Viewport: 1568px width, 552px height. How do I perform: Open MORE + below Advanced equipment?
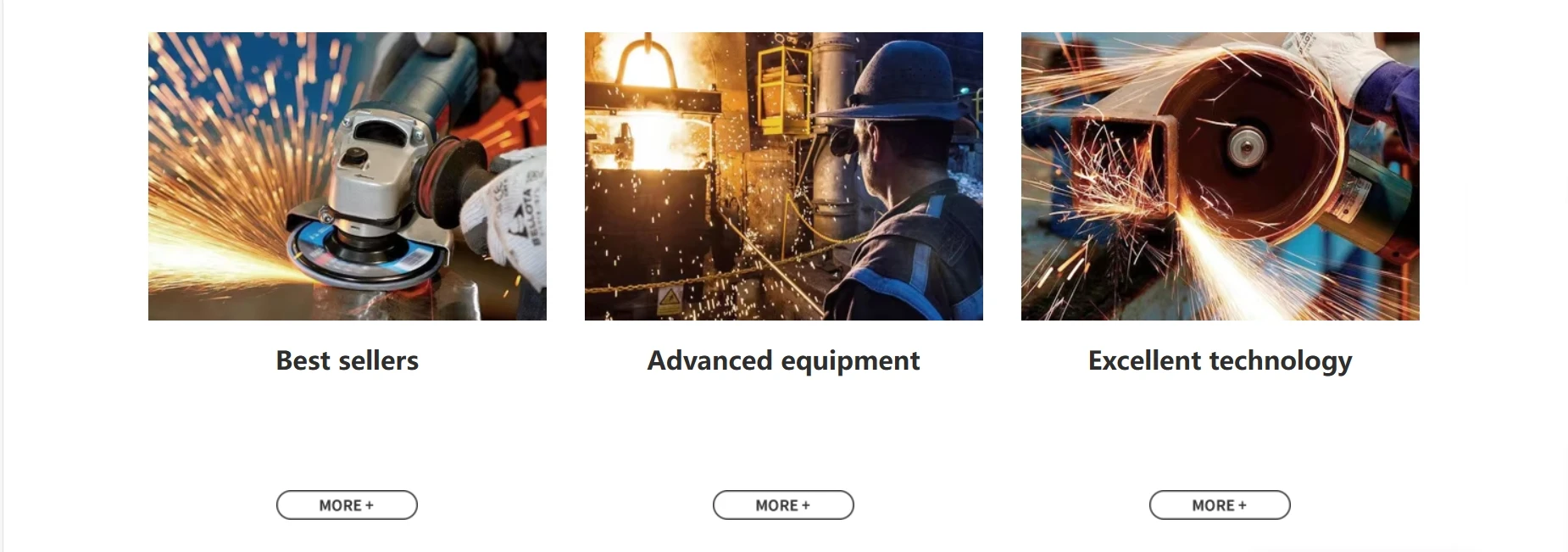(783, 505)
